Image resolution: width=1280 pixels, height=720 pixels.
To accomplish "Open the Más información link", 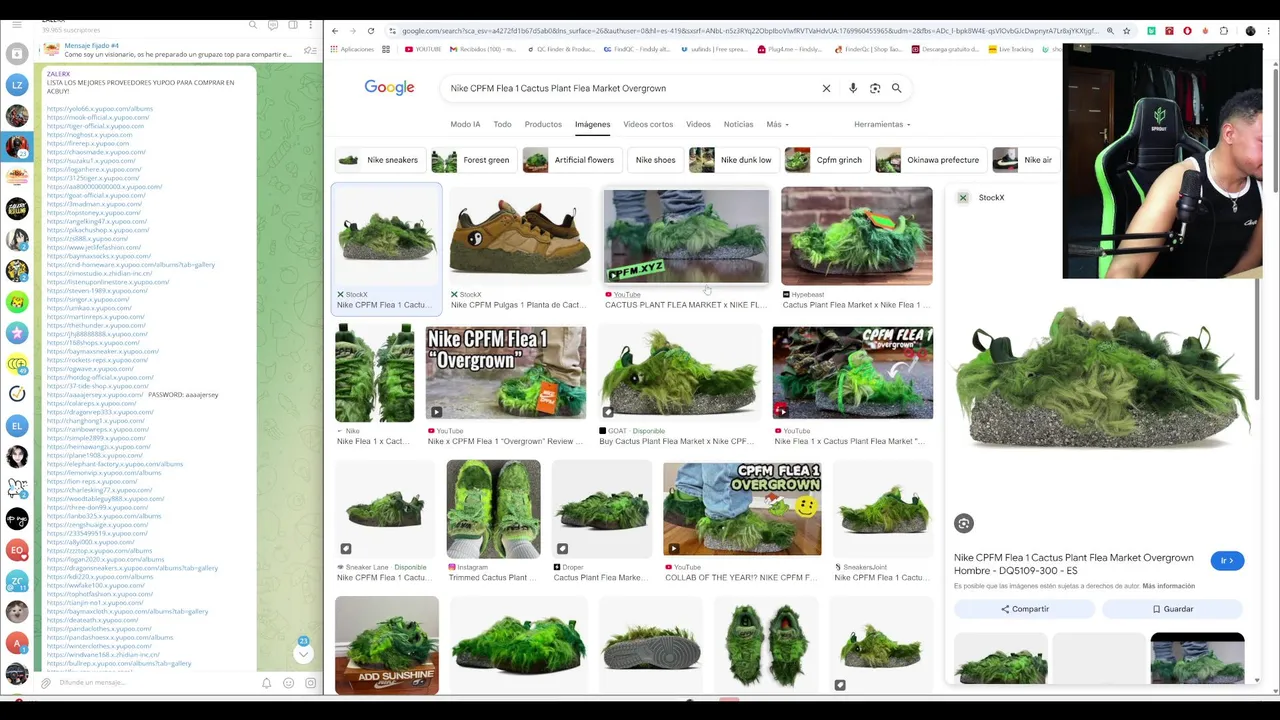I will click(x=1168, y=586).
